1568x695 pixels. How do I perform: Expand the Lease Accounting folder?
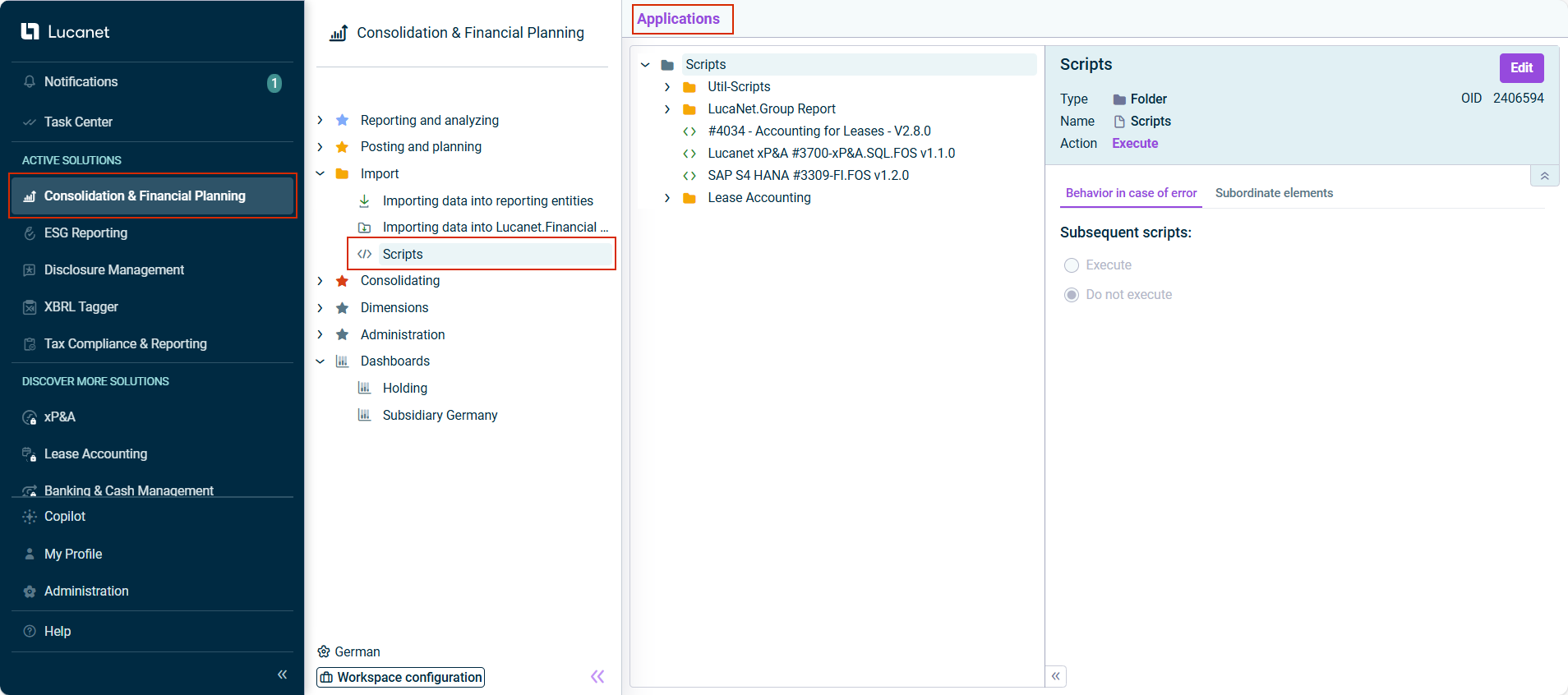point(667,198)
